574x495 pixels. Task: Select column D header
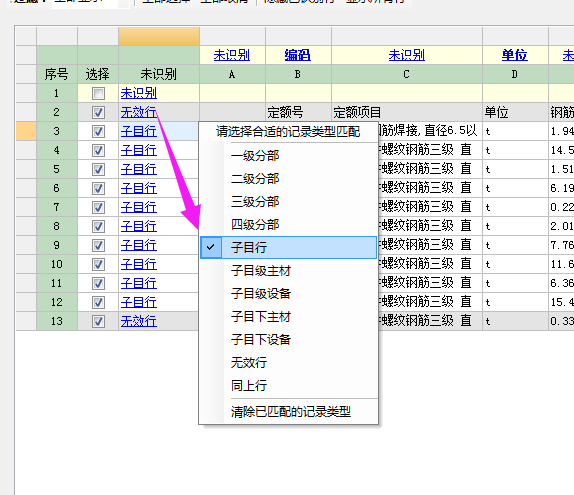(x=515, y=74)
